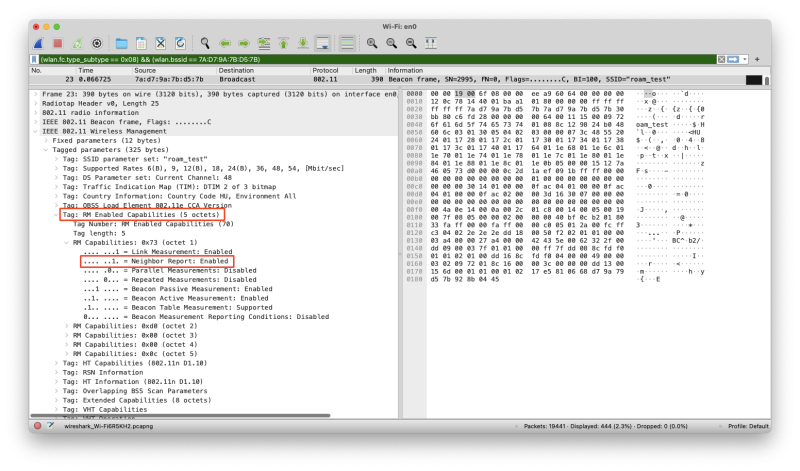This screenshot has height=471, width=800.
Task: Close this capture file icon
Action: (x=161, y=43)
